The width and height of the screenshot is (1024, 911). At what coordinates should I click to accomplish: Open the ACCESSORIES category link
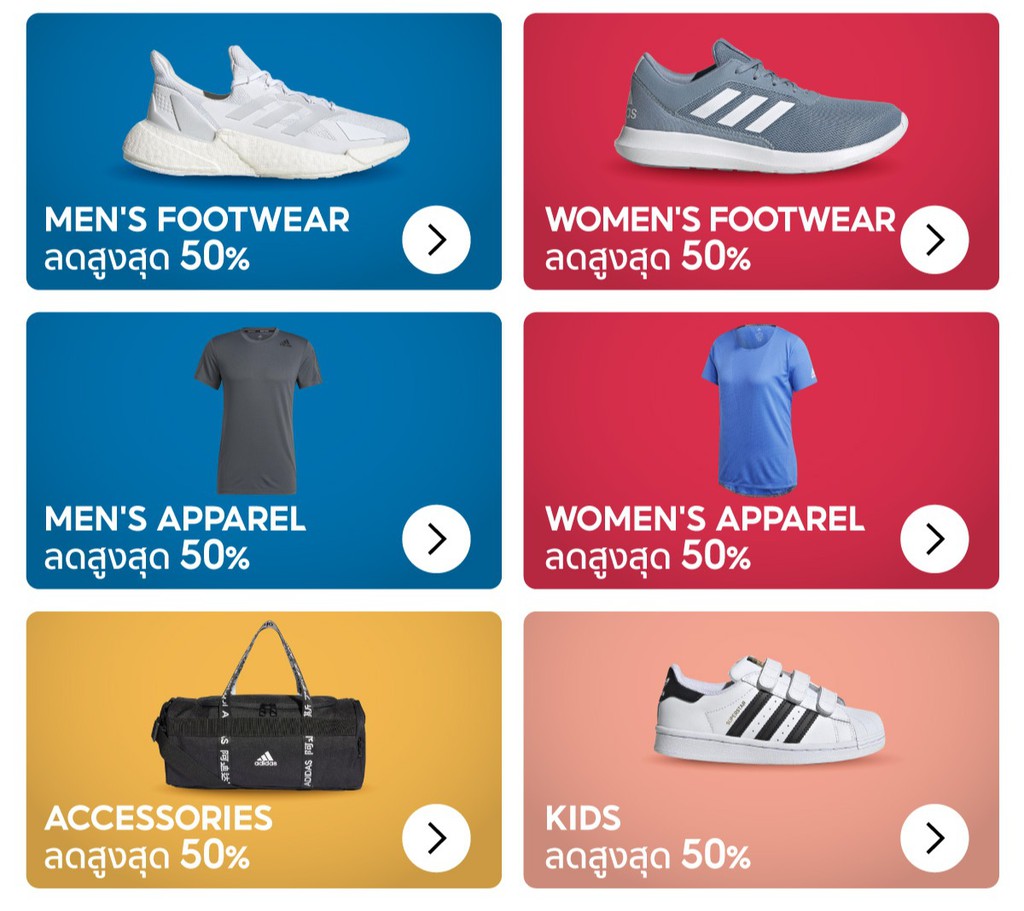pos(159,819)
